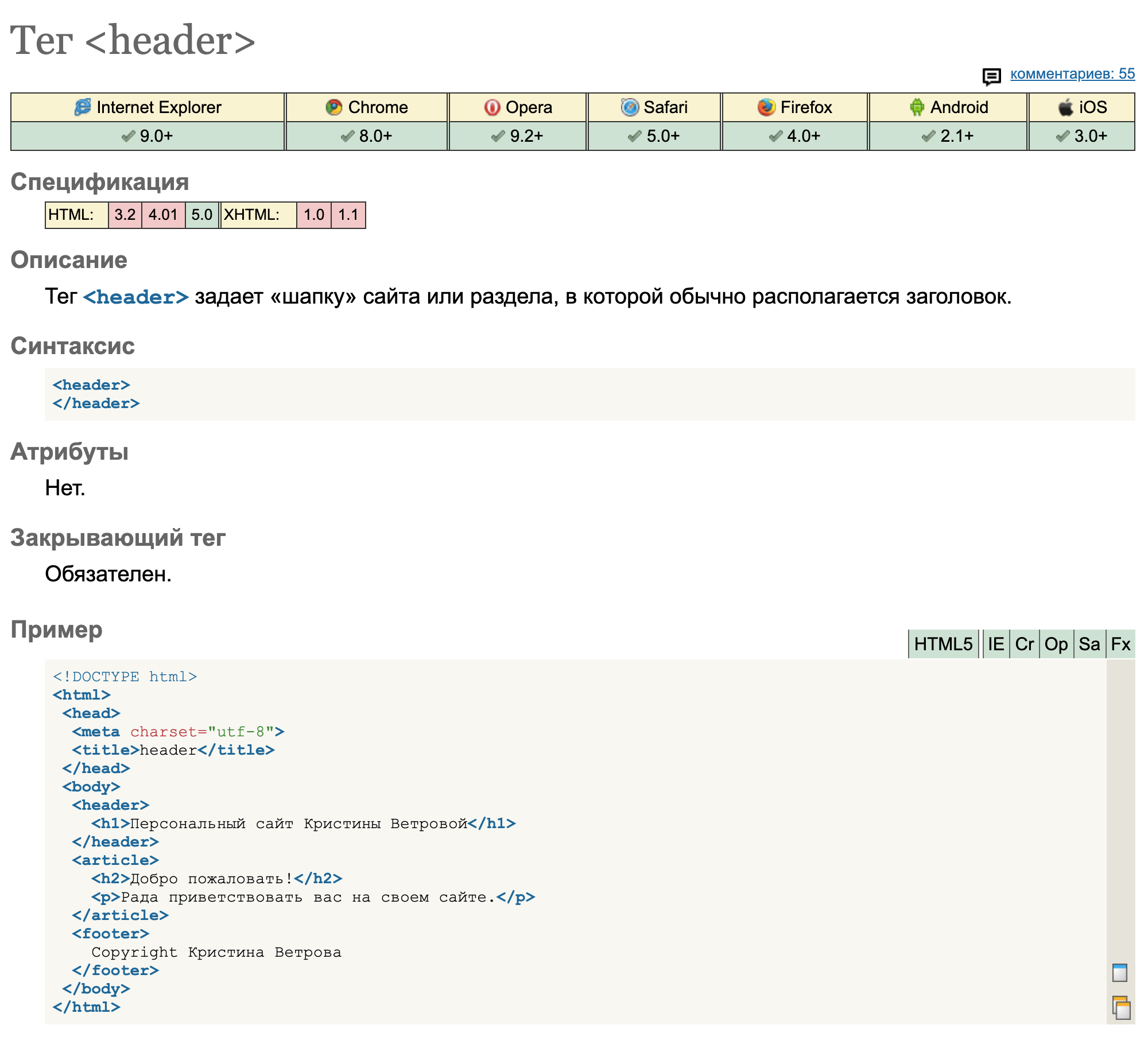Screen dimensions: 1148x1056
Task: Click the checkmark next to 4.0+
Action: point(776,136)
